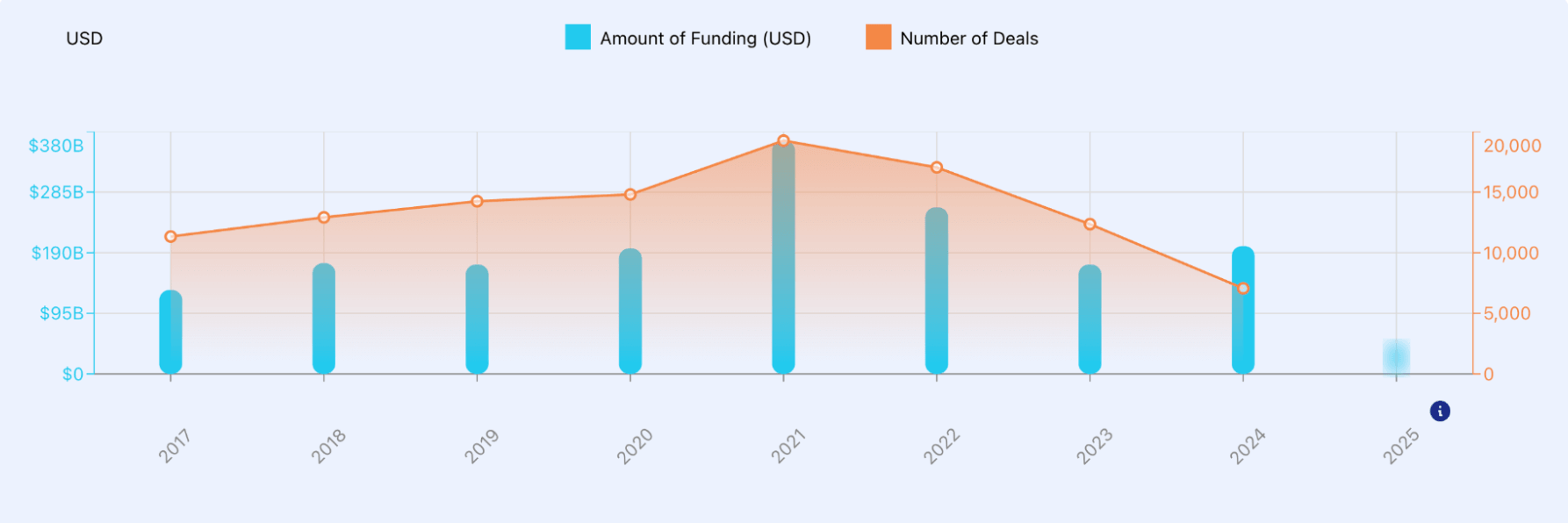Click the USD currency label
This screenshot has width=1568, height=523.
click(84, 39)
